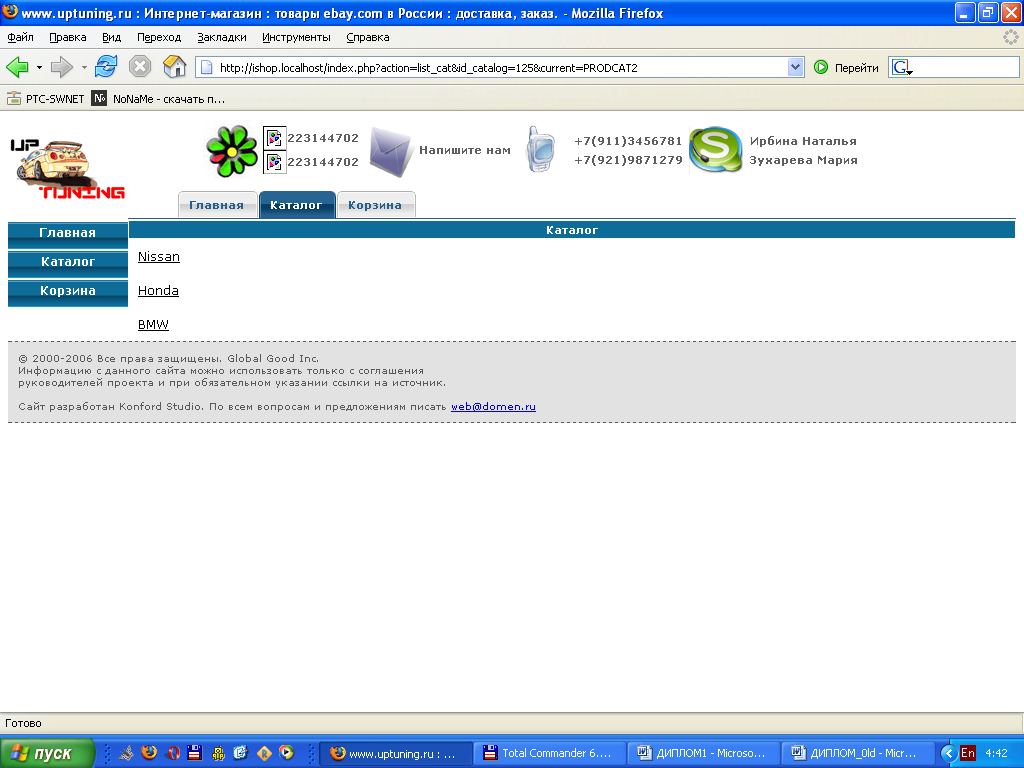Expand the address bar URL dropdown
This screenshot has height=768, width=1024.
point(795,67)
